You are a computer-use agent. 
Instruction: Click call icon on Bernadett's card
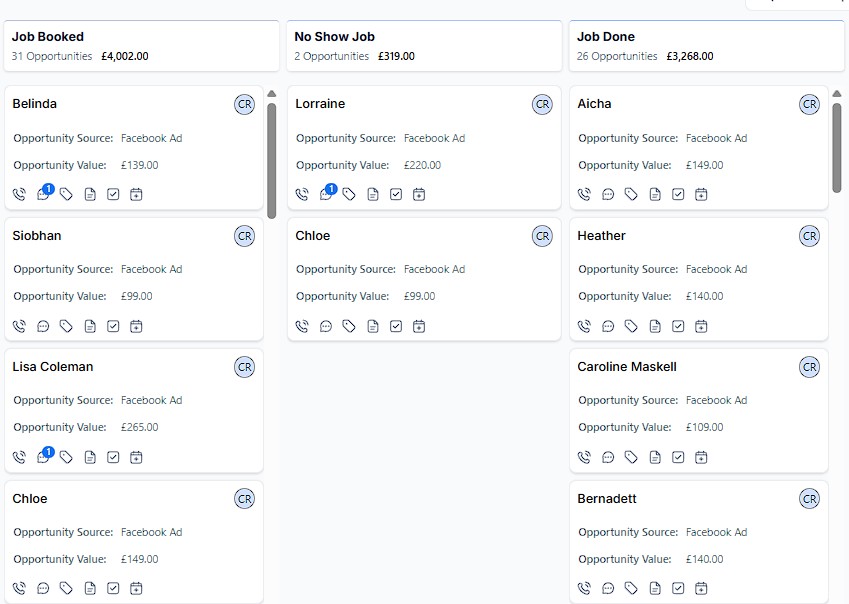click(584, 588)
